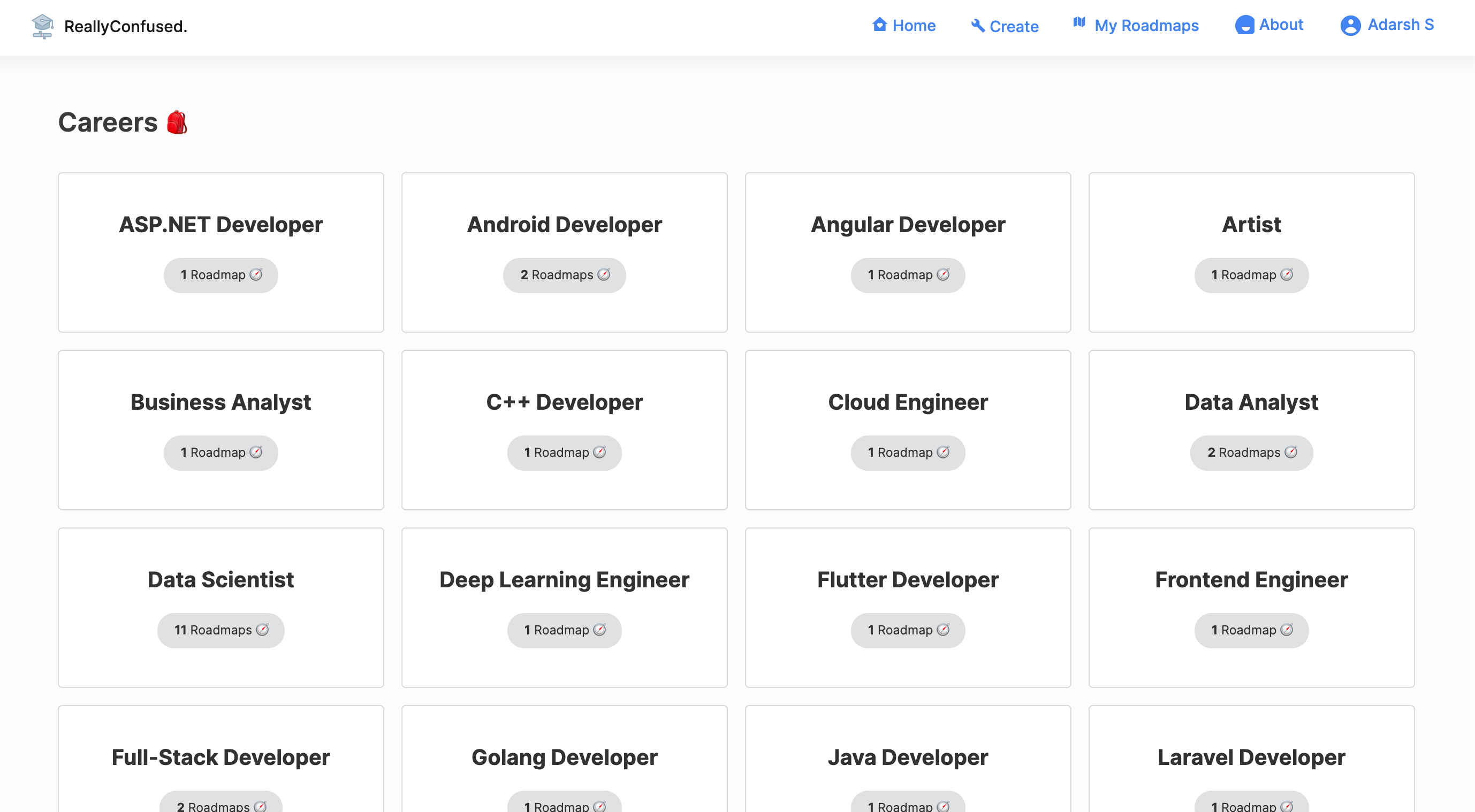The width and height of the screenshot is (1475, 812).
Task: Select the Golang Developer card heading
Action: pyautogui.click(x=564, y=757)
